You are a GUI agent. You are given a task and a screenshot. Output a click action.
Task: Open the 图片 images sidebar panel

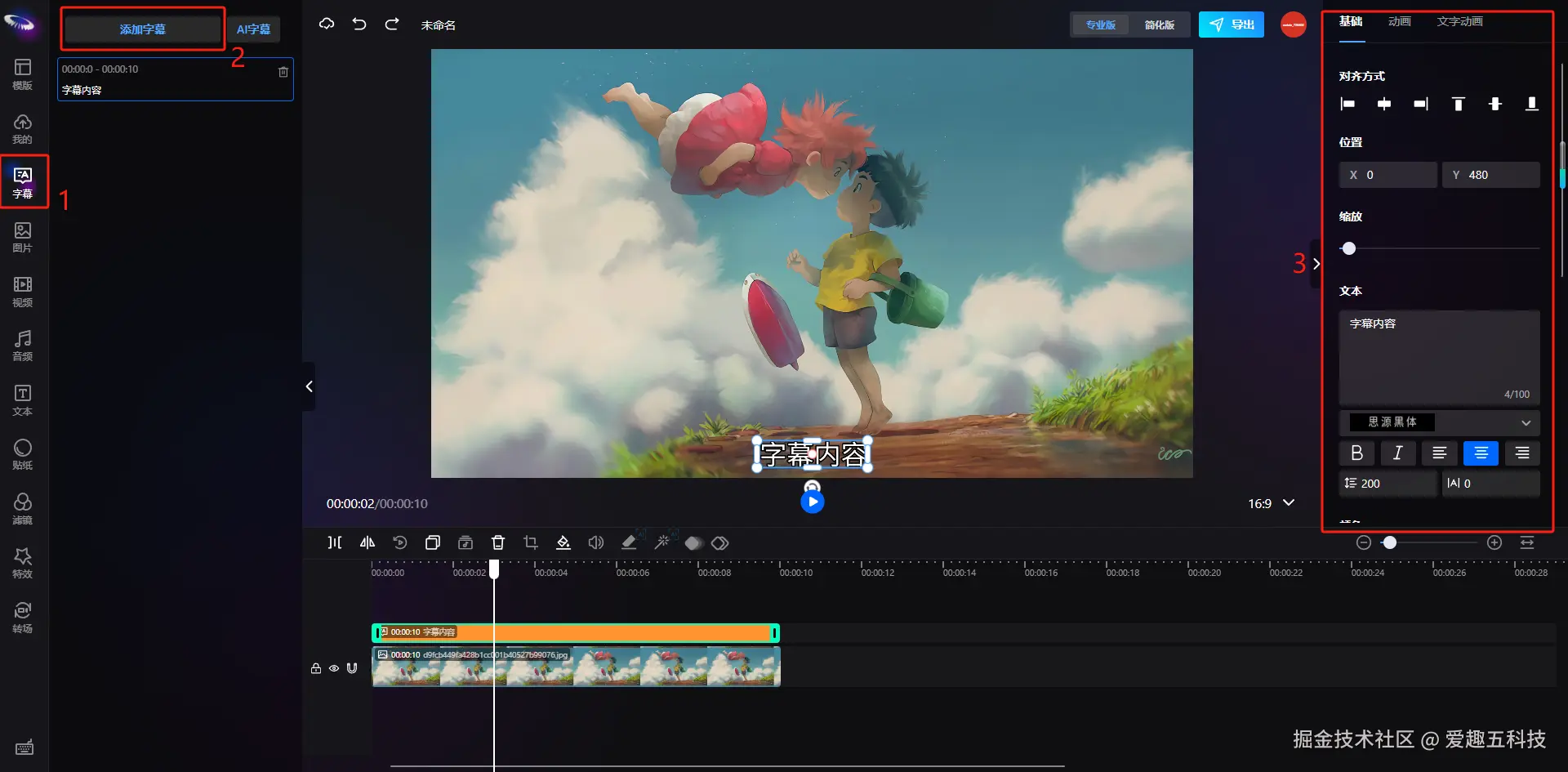23,237
